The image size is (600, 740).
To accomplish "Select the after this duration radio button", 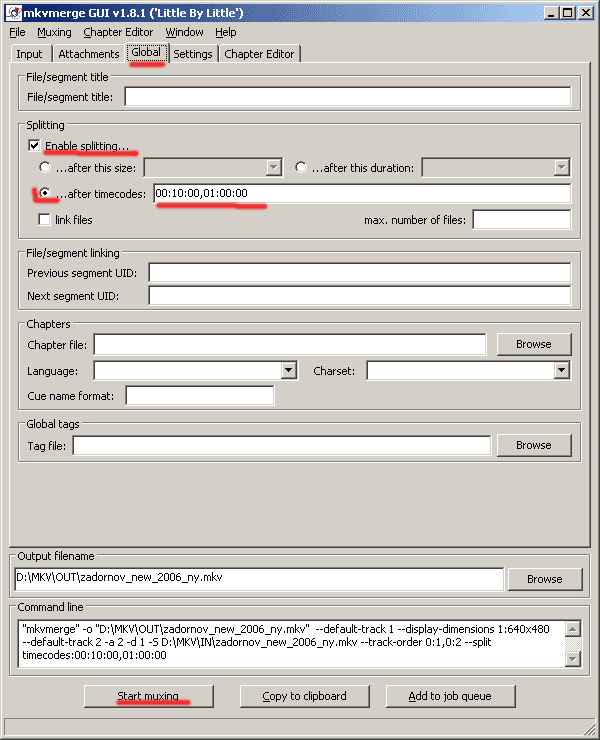I will point(301,167).
